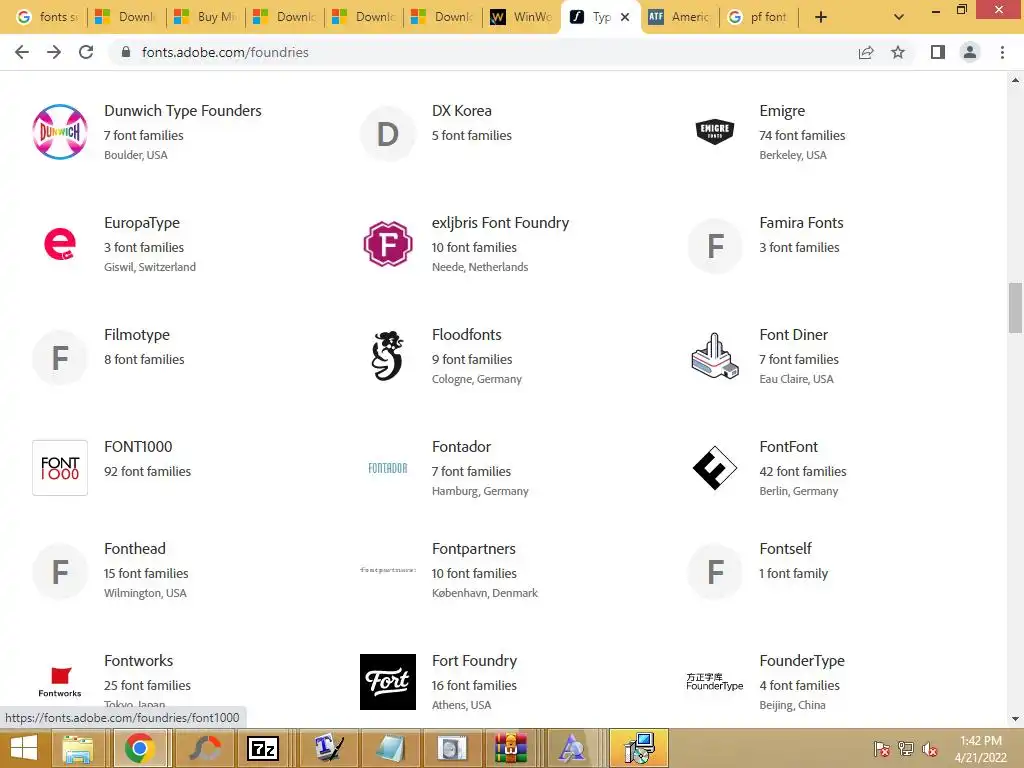The image size is (1024, 768).
Task: Switch to the Buy Mi Microsoft tab
Action: pyautogui.click(x=206, y=17)
